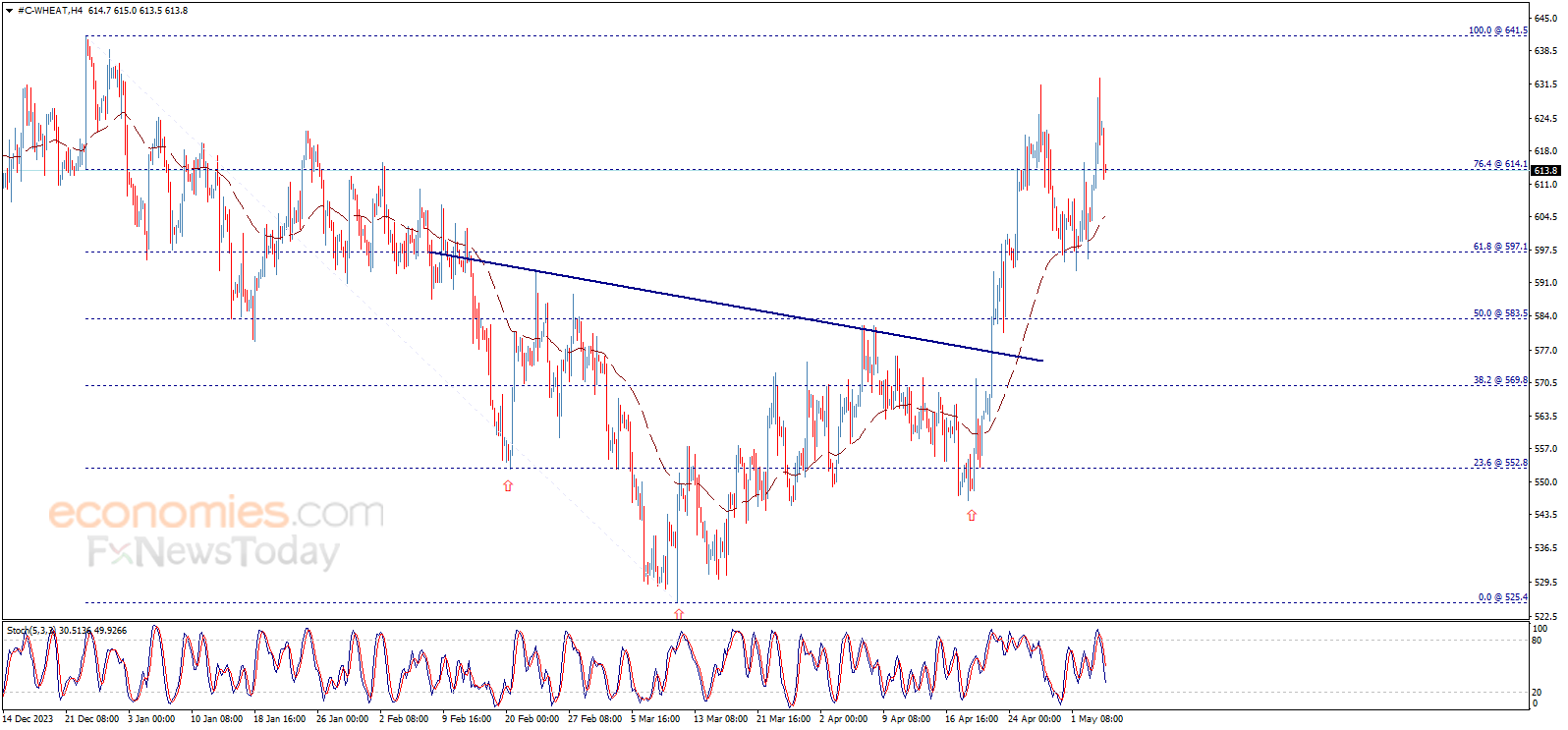The image size is (1568, 730).
Task: Select the blue descending trendline
Action: (735, 307)
